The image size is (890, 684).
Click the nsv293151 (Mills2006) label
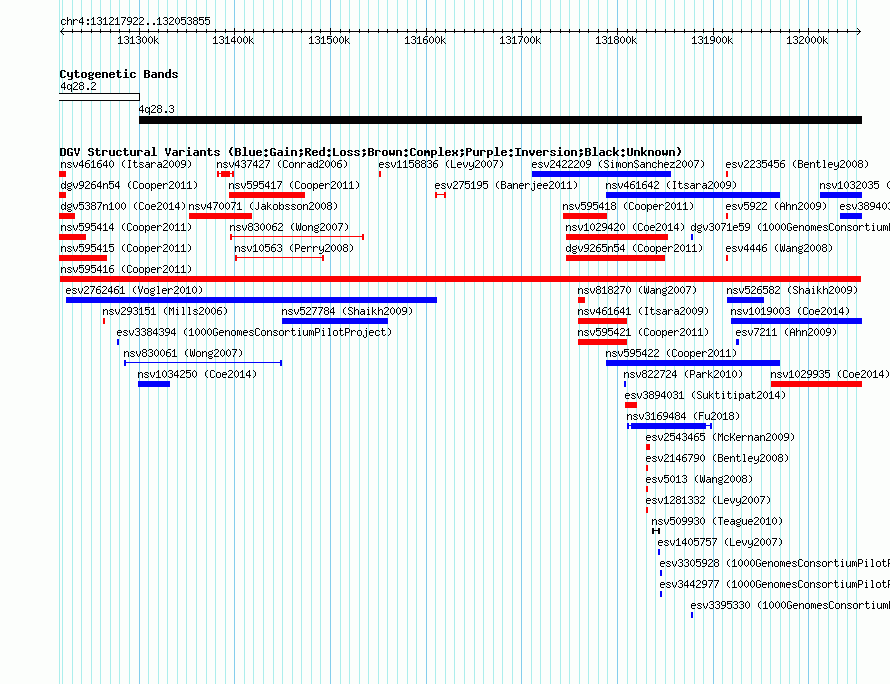coord(165,311)
